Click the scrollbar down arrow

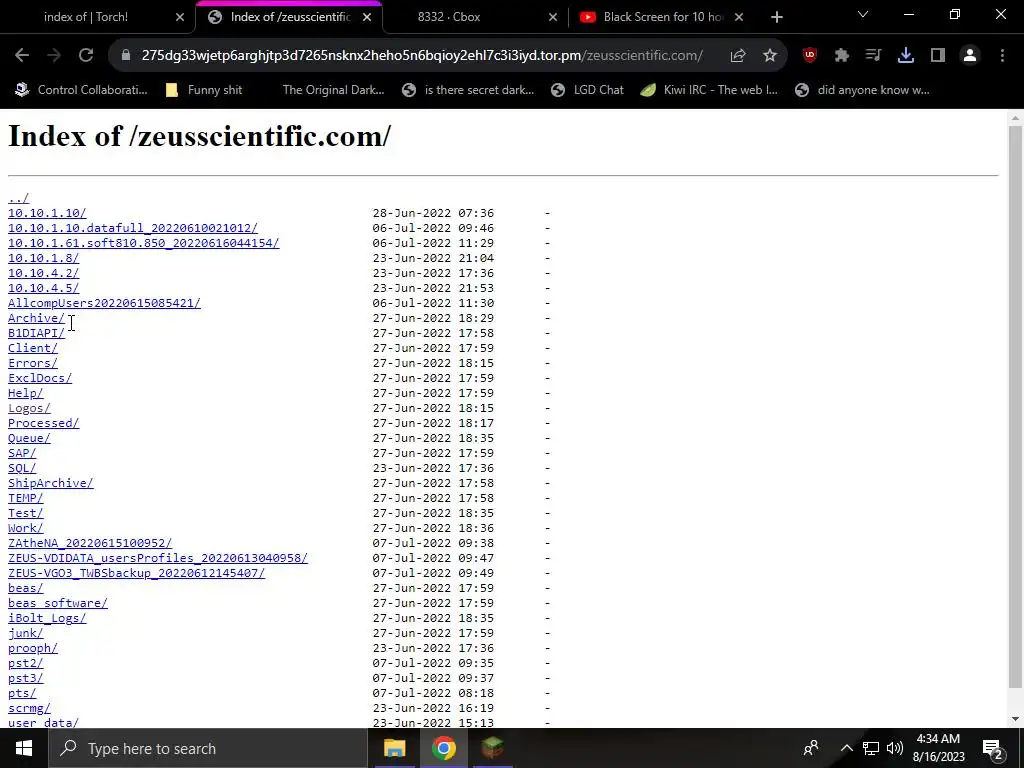tap(1015, 719)
